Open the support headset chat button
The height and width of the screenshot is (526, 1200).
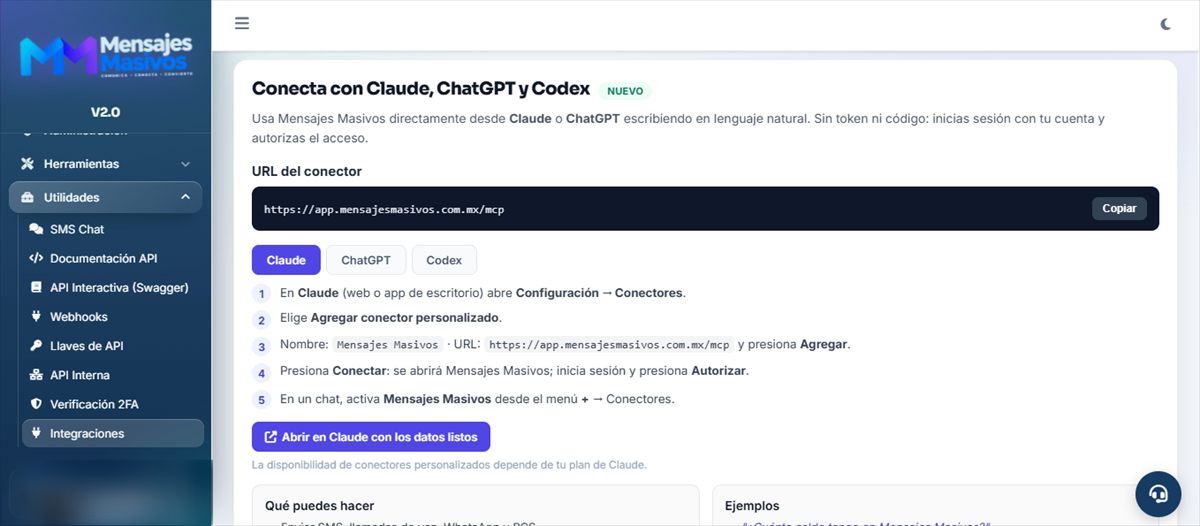tap(1158, 493)
